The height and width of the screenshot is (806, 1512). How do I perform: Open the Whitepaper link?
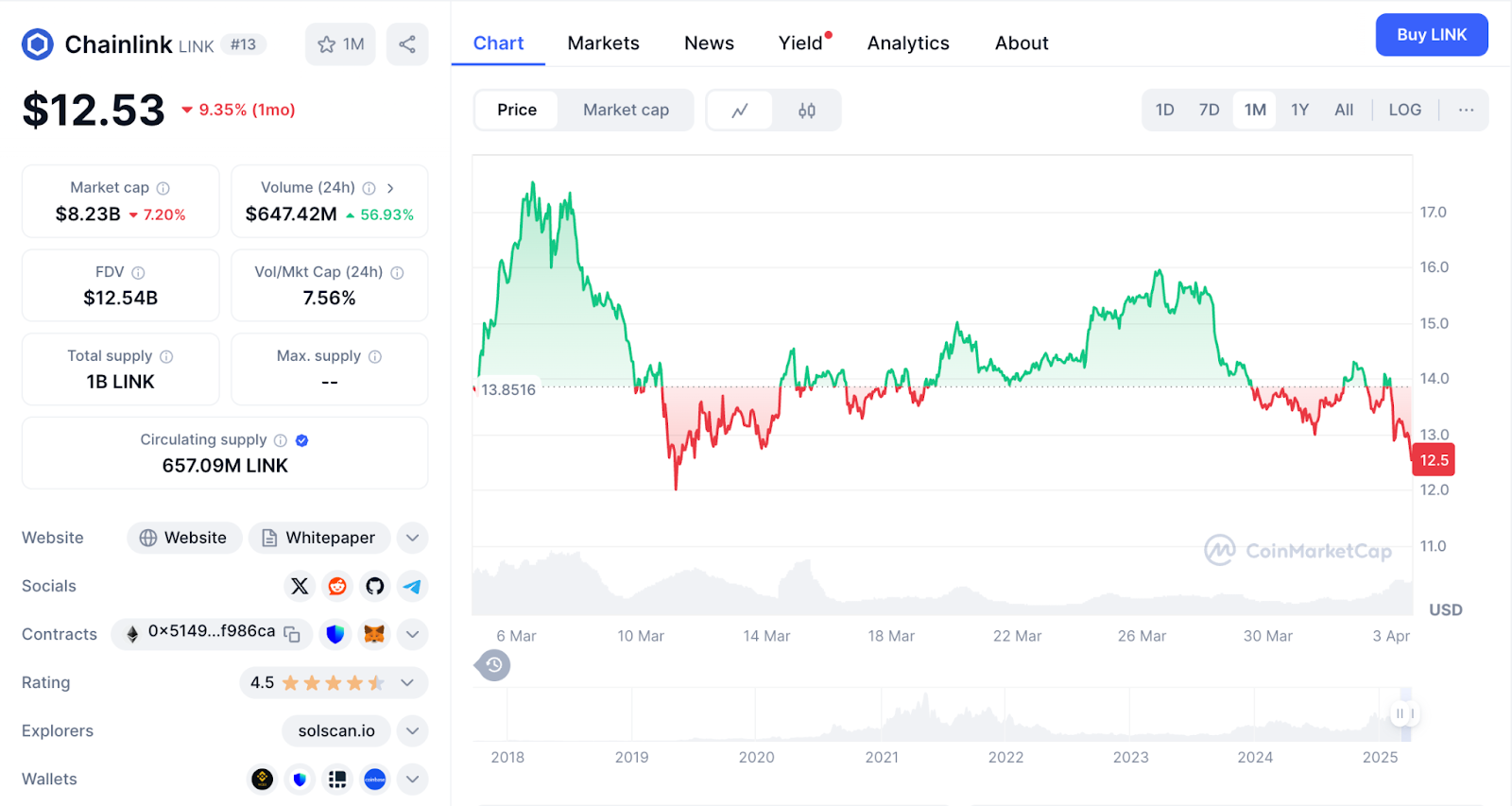tap(319, 538)
